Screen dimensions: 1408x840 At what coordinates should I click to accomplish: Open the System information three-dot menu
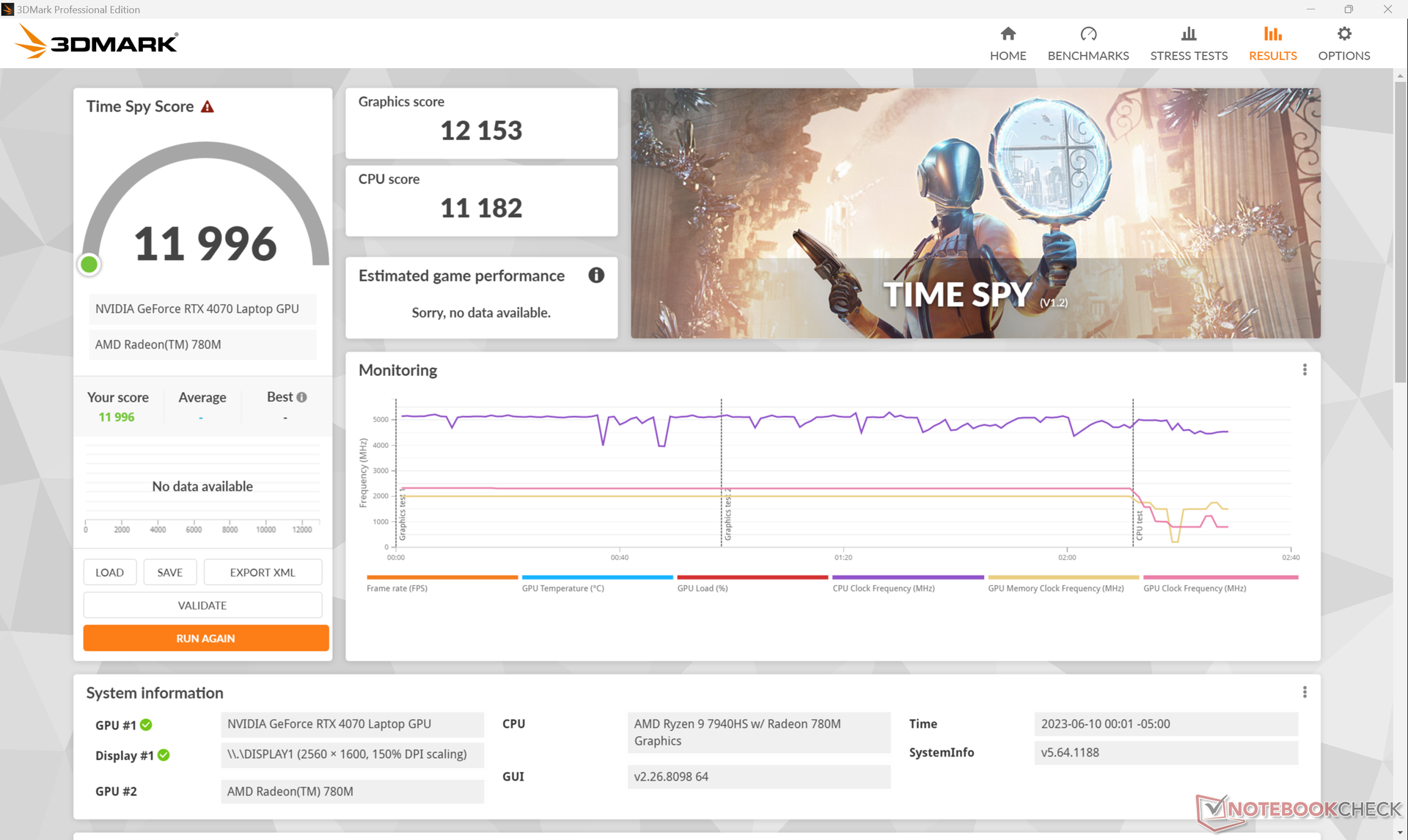[x=1304, y=693]
